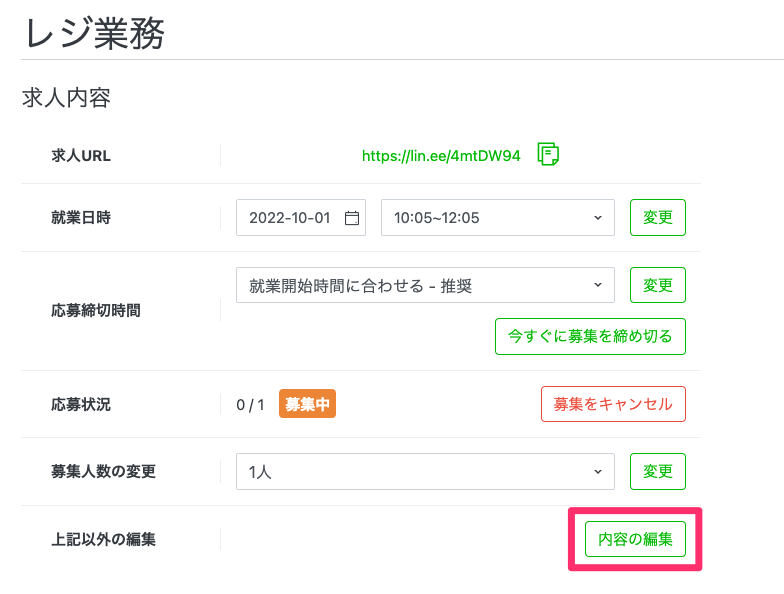The height and width of the screenshot is (594, 784).
Task: Expand the 10:05~12:05 work time dropdown
Action: click(x=498, y=218)
